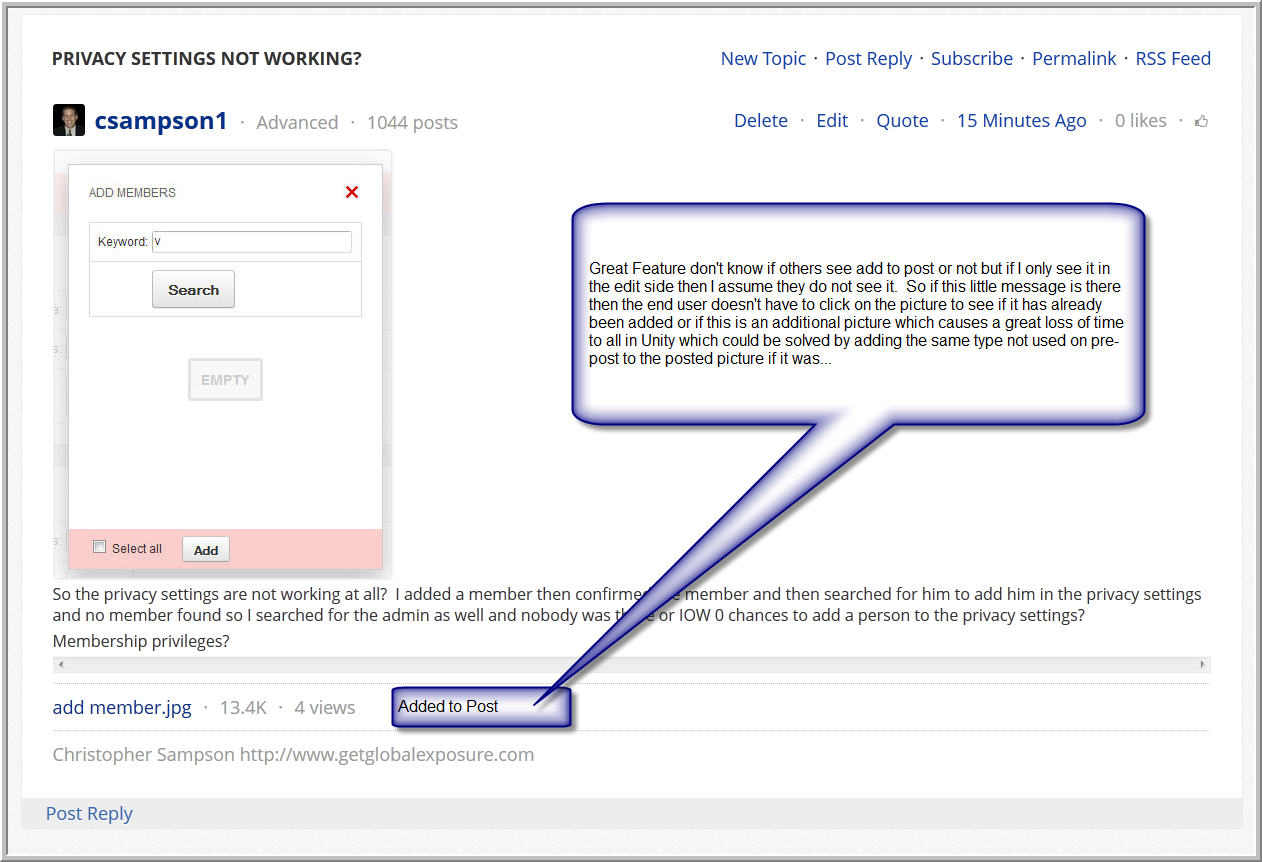Open the RSS Feed link
The width and height of the screenshot is (1262, 862).
tap(1173, 59)
